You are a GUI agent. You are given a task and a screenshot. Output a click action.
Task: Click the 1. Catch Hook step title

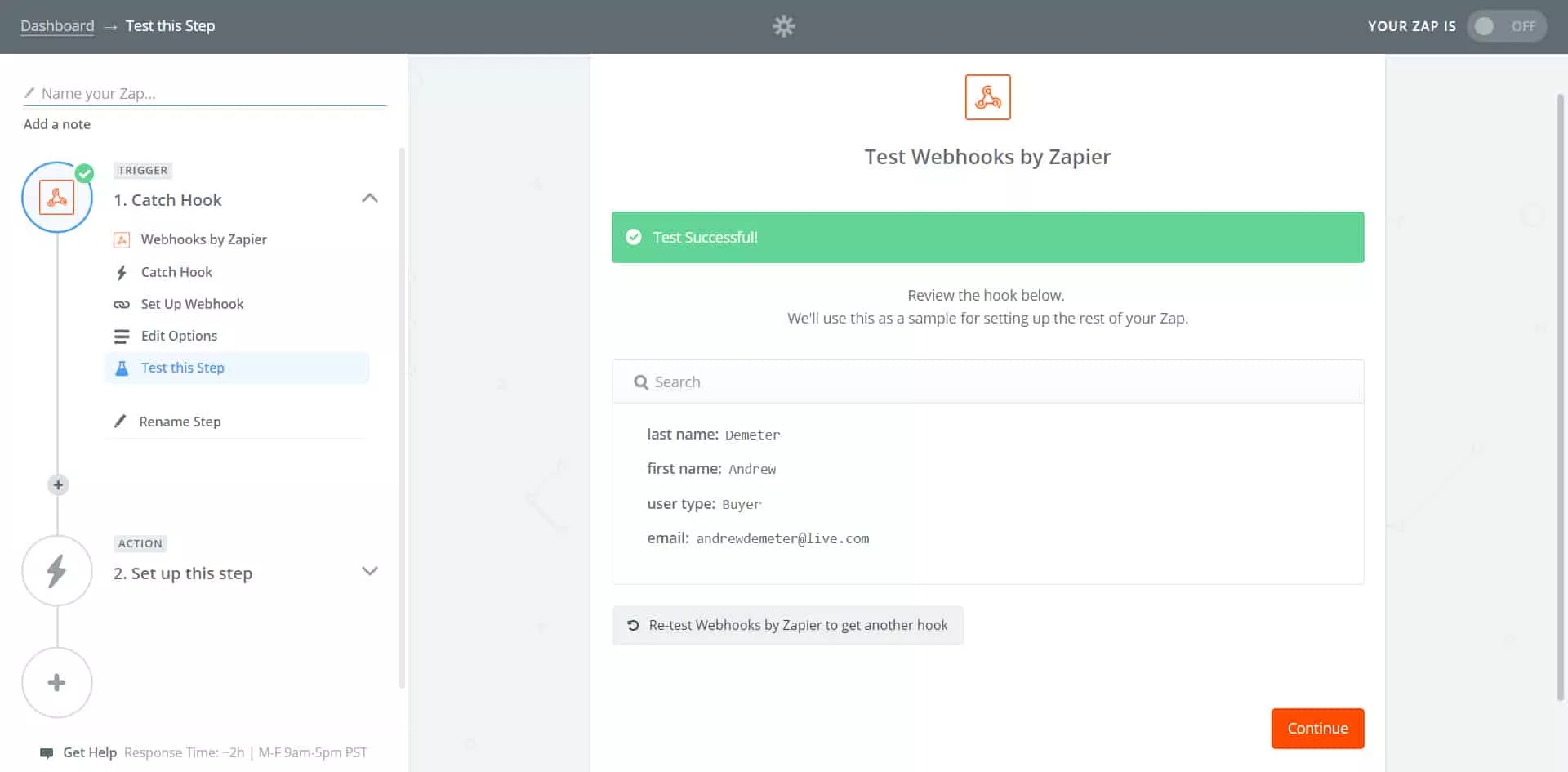pyautogui.click(x=167, y=200)
